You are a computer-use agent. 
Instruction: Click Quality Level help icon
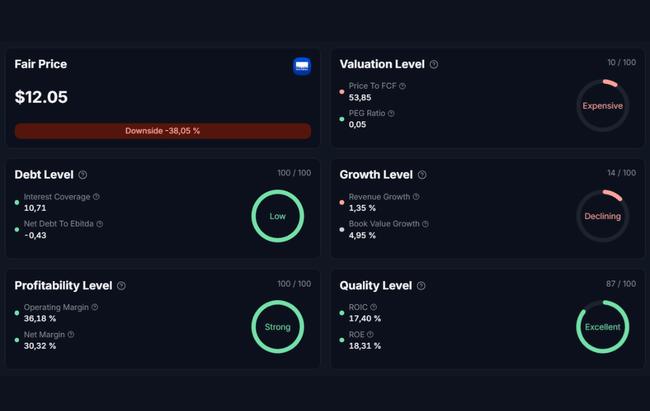[421, 286]
